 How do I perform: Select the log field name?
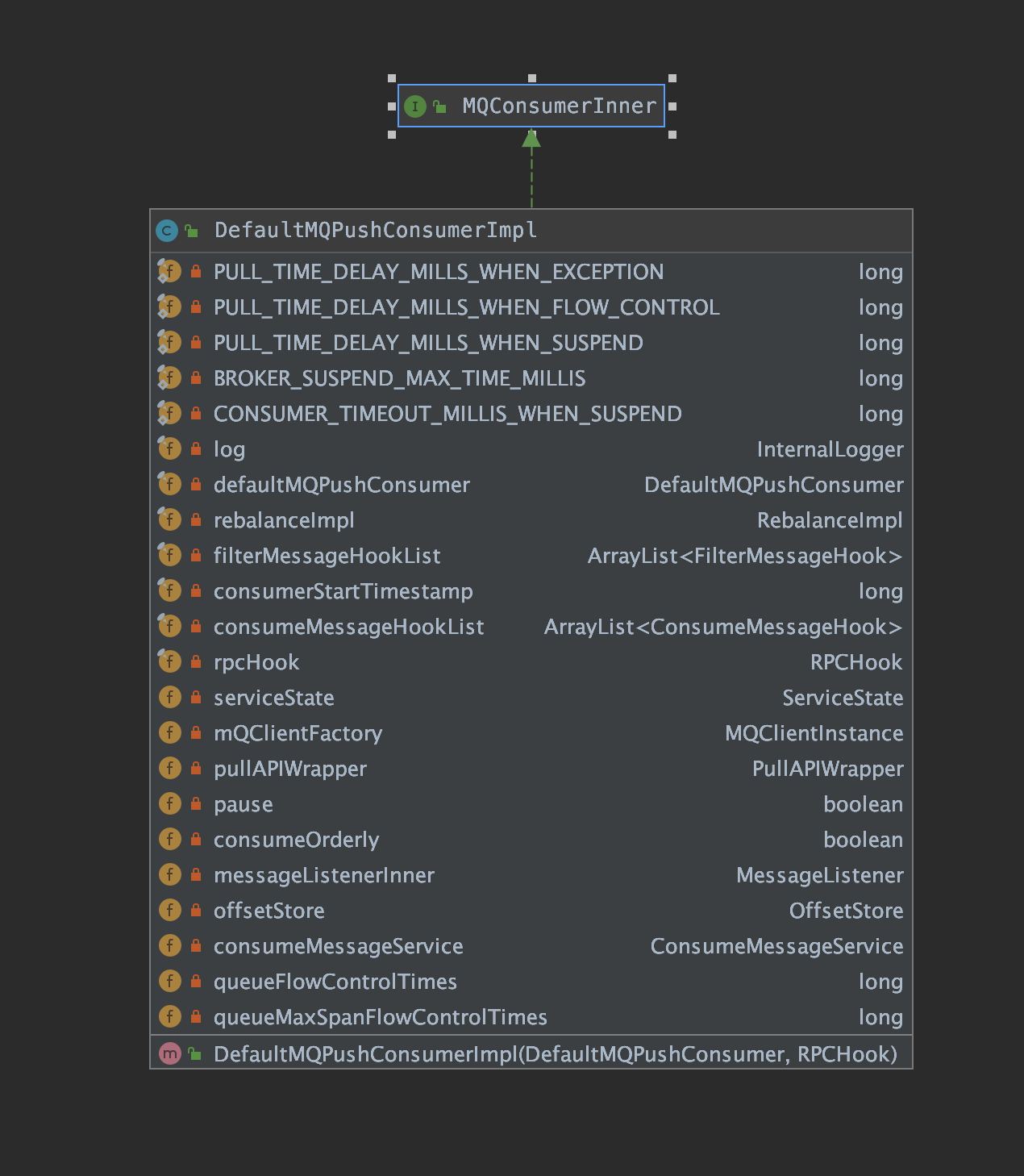click(x=229, y=450)
